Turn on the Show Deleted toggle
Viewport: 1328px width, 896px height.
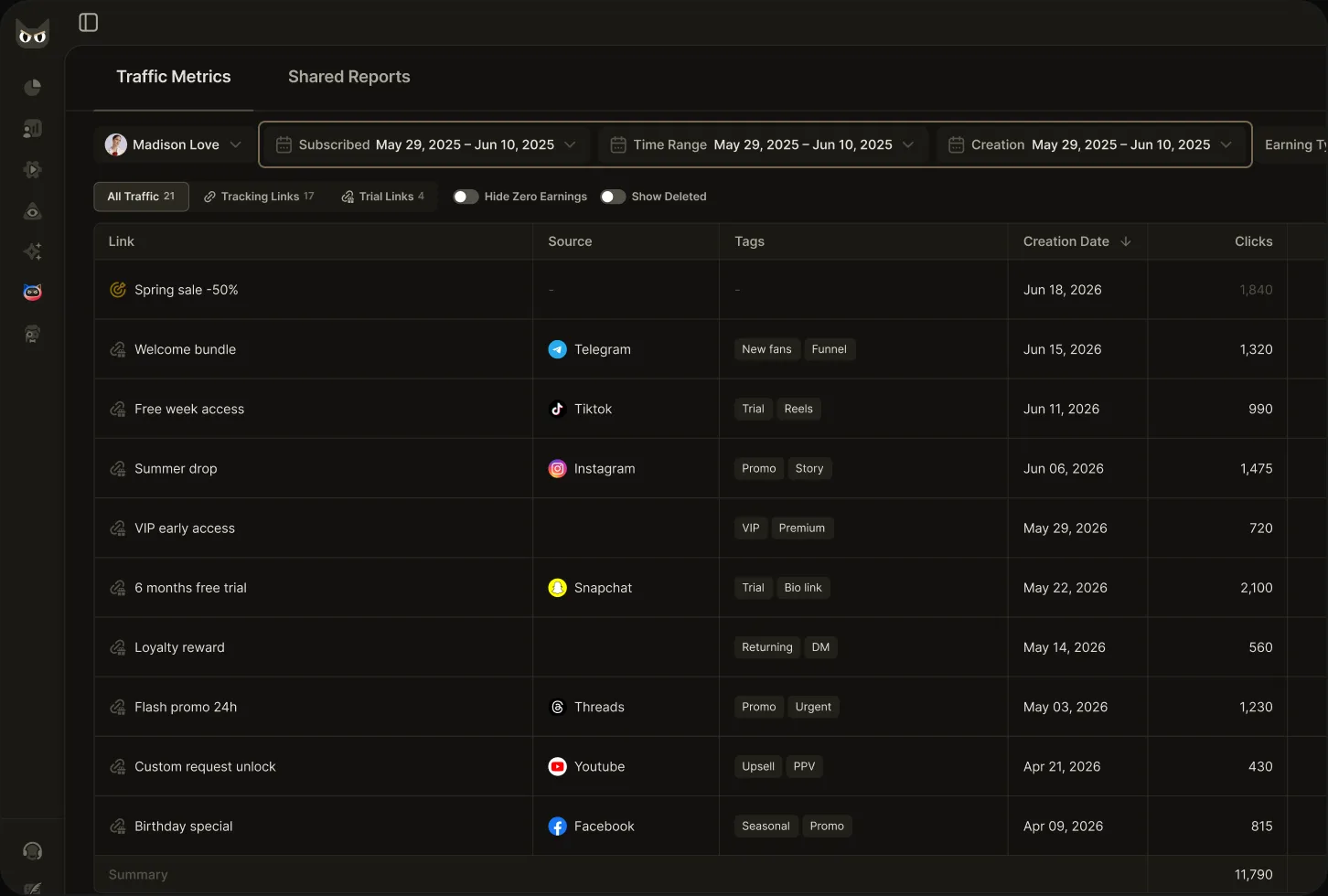pyautogui.click(x=613, y=197)
